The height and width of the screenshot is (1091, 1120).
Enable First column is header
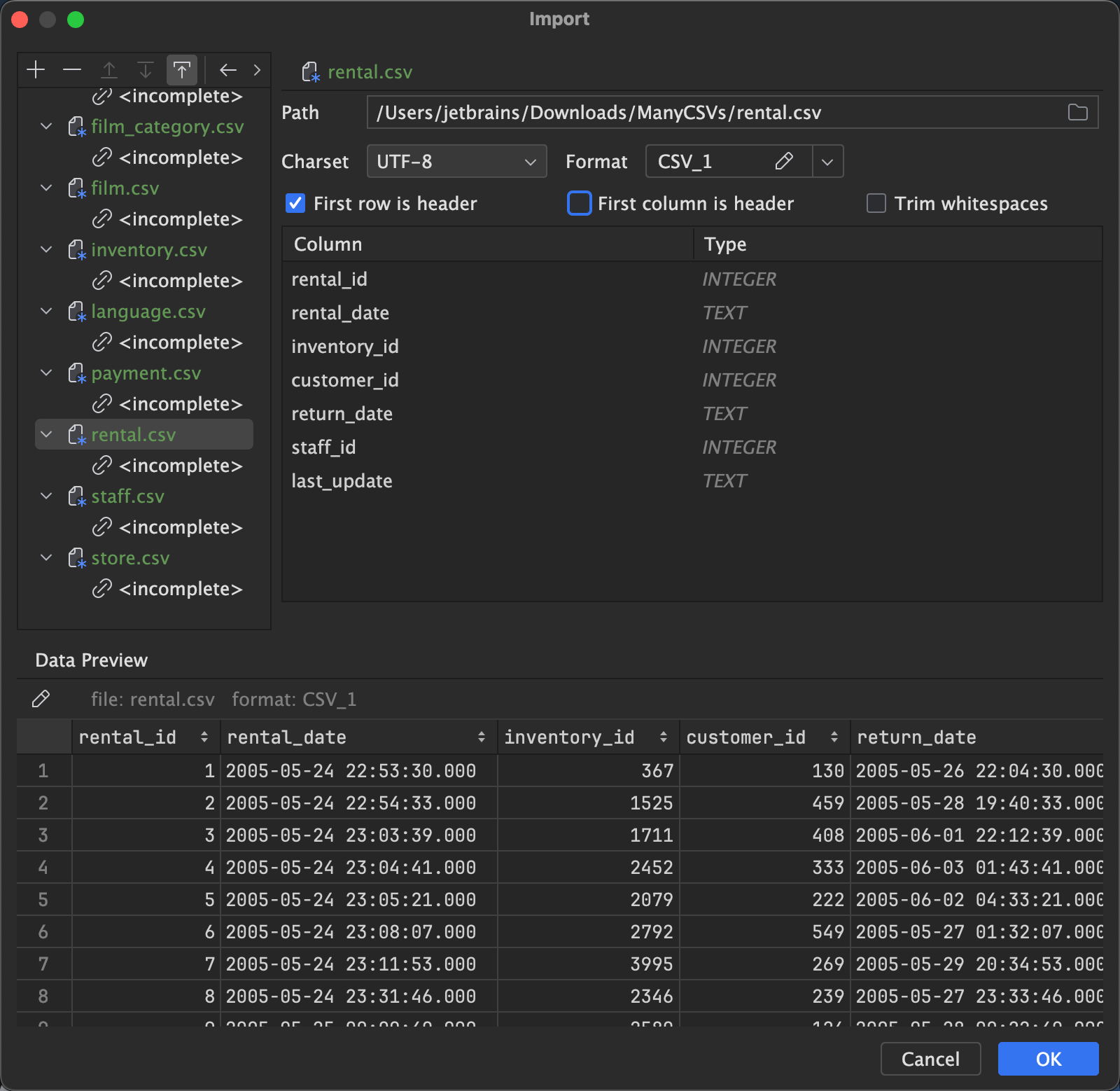(x=579, y=204)
